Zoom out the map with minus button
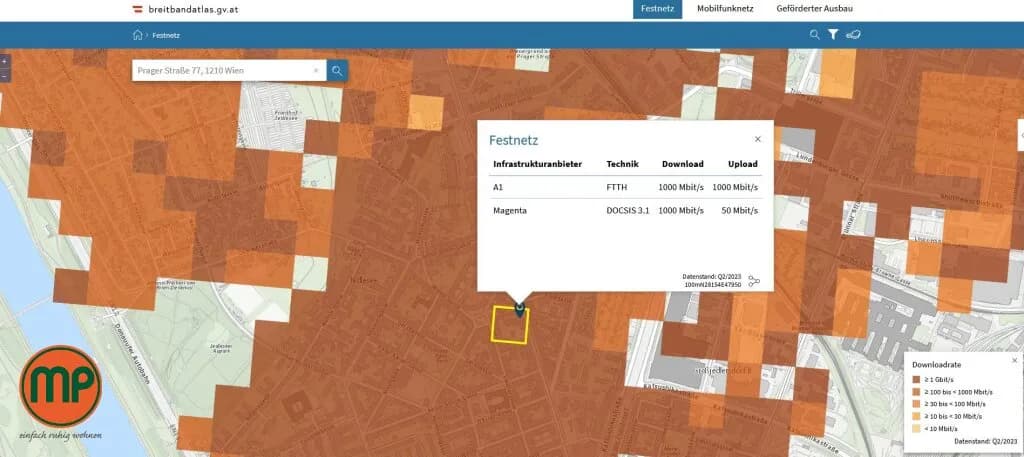Image resolution: width=1024 pixels, height=457 pixels. point(5,76)
